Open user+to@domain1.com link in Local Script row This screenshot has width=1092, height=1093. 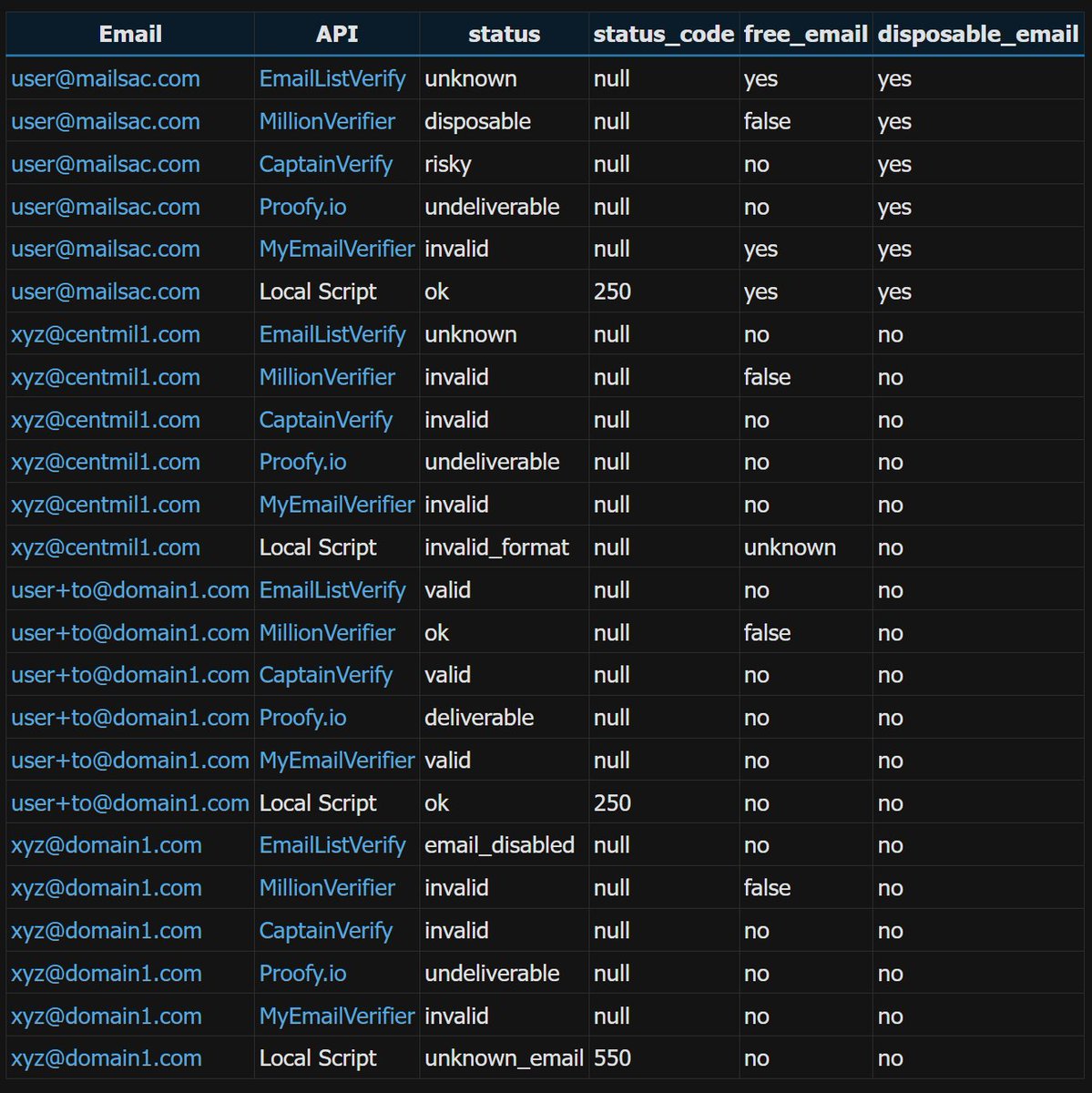[x=130, y=803]
